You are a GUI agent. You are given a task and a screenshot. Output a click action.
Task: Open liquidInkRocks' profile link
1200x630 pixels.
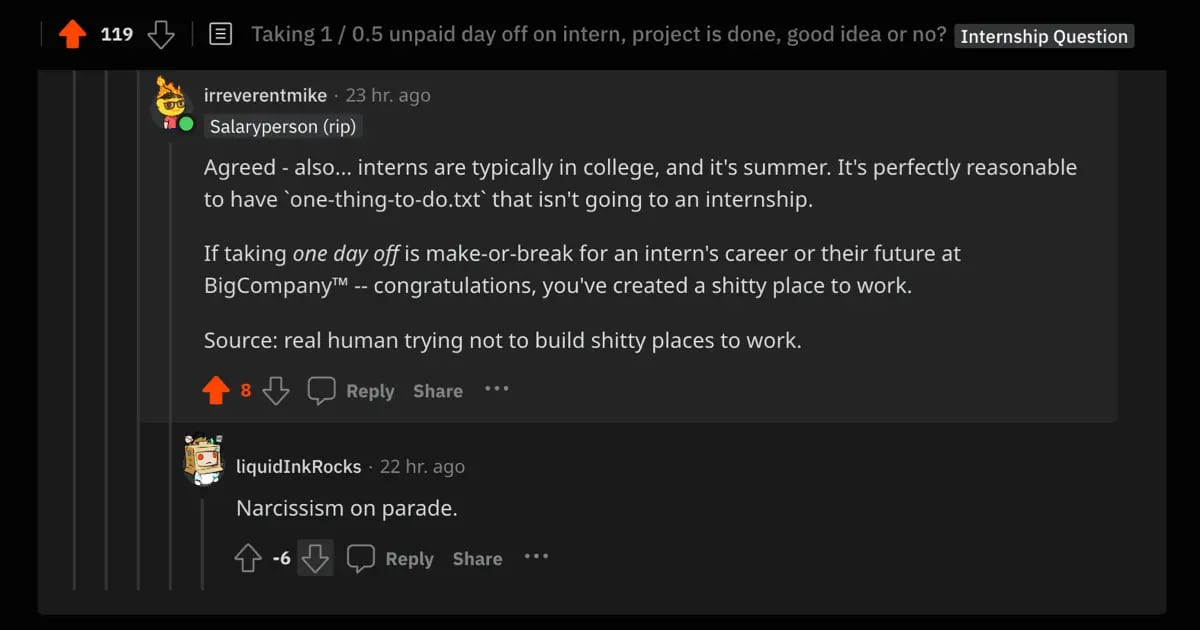[299, 466]
